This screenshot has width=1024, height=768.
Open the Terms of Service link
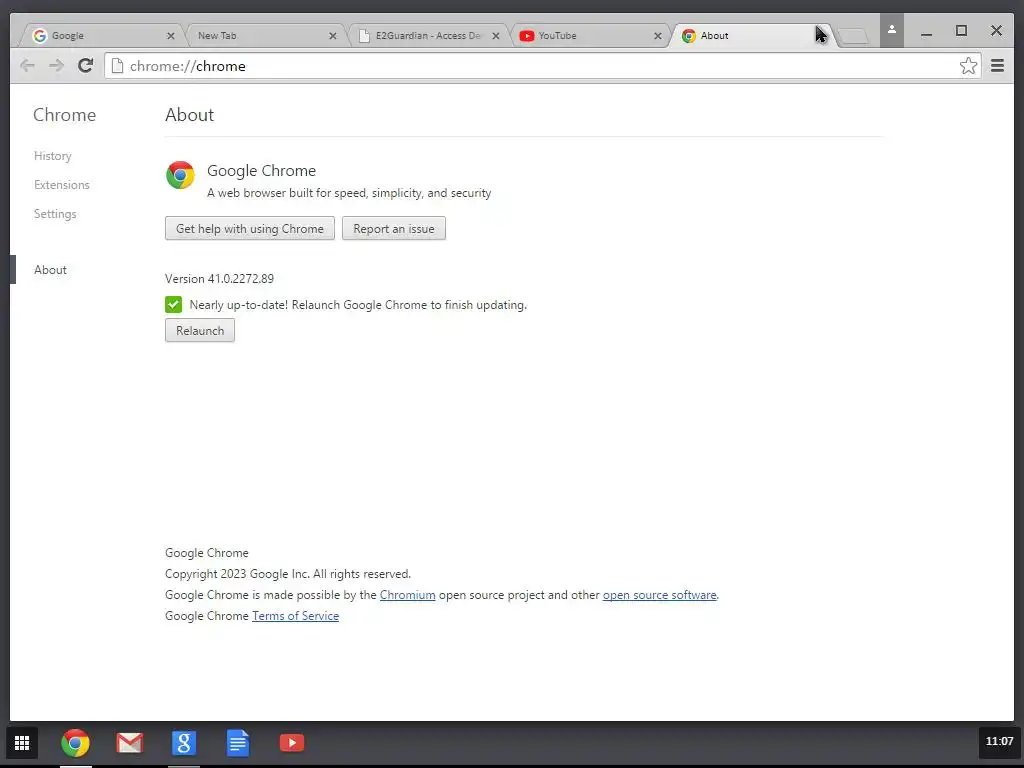point(295,616)
